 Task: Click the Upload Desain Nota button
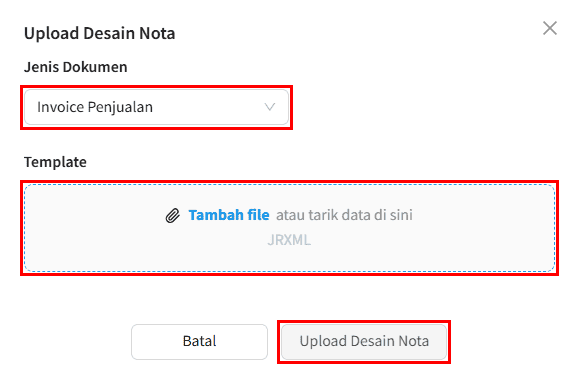[364, 341]
